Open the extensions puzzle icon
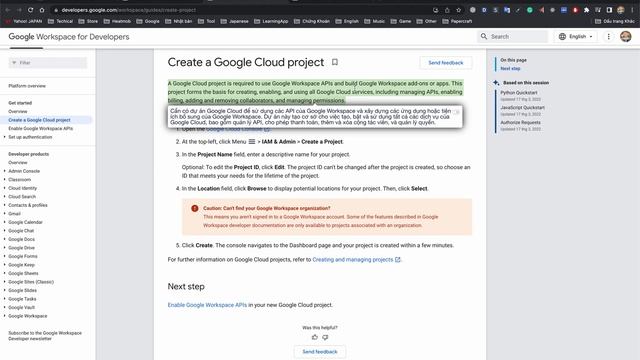Image resolution: width=640 pixels, height=360 pixels. (587, 10)
